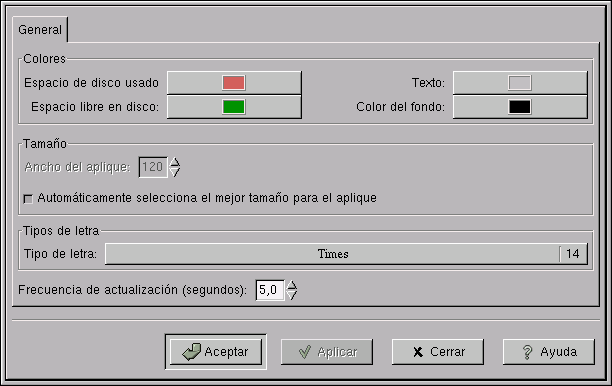Click the X icon on Cerrar
Viewport: 612px width, 386px height.
418,352
